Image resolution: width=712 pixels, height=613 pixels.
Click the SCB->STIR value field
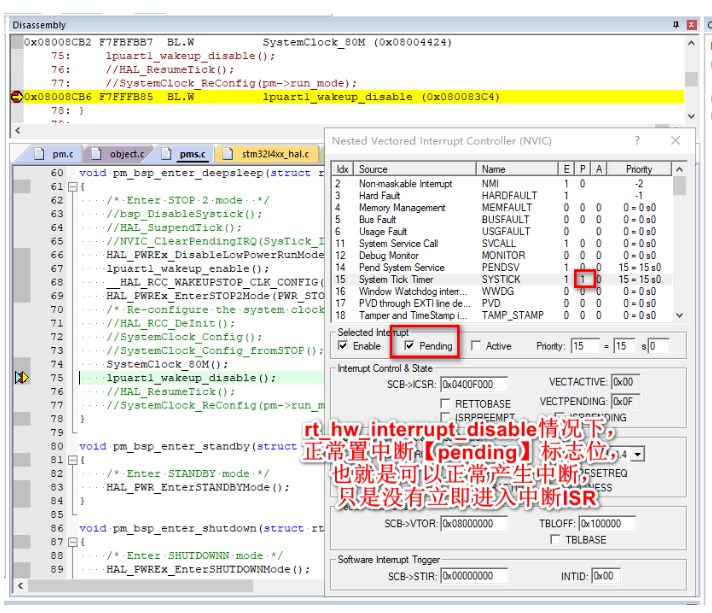[x=474, y=576]
